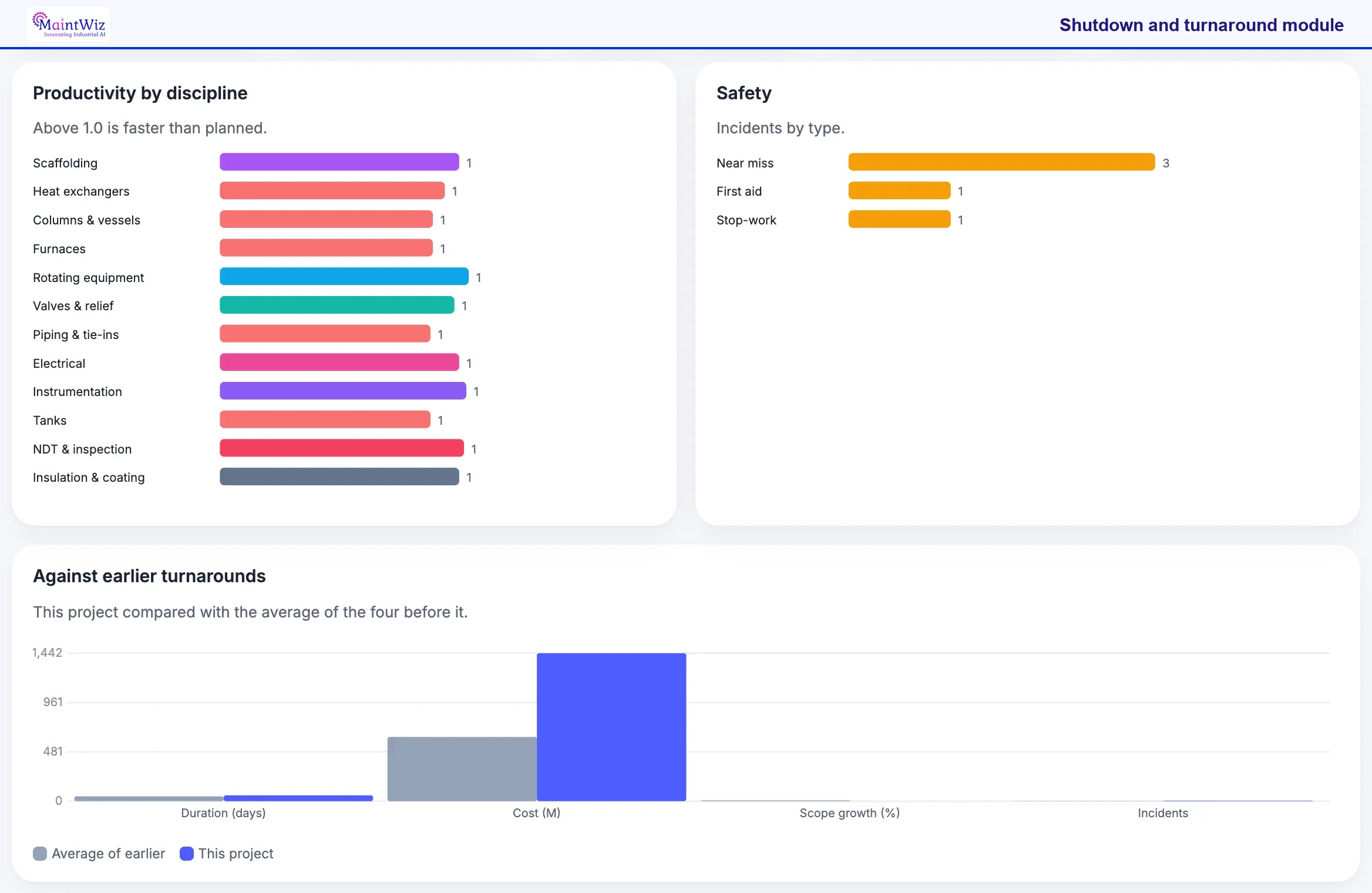Click the Columns & vessels bar
The image size is (1372, 893).
326,219
